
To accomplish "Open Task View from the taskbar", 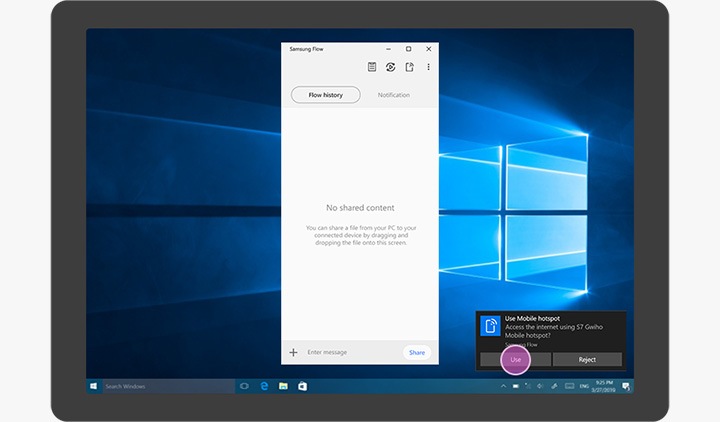I will 244,386.
